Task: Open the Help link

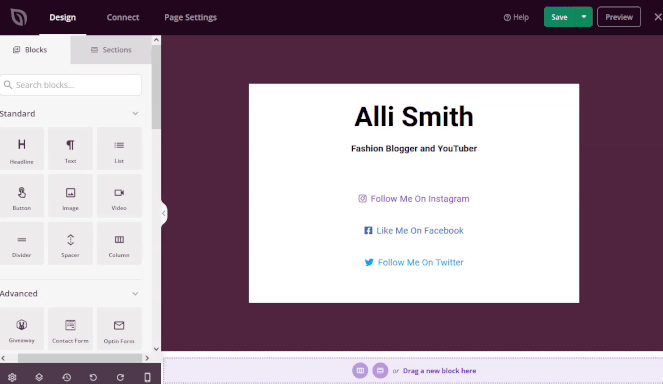Action: click(516, 17)
